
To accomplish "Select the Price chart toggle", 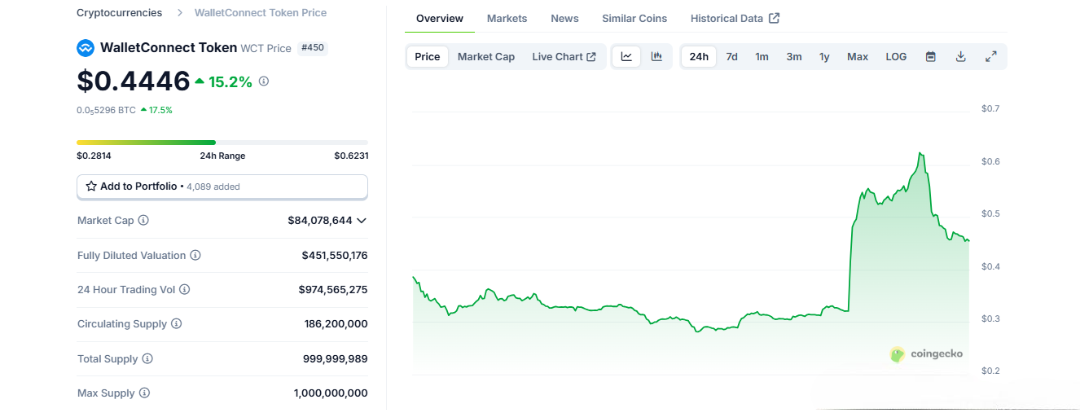I will 427,57.
